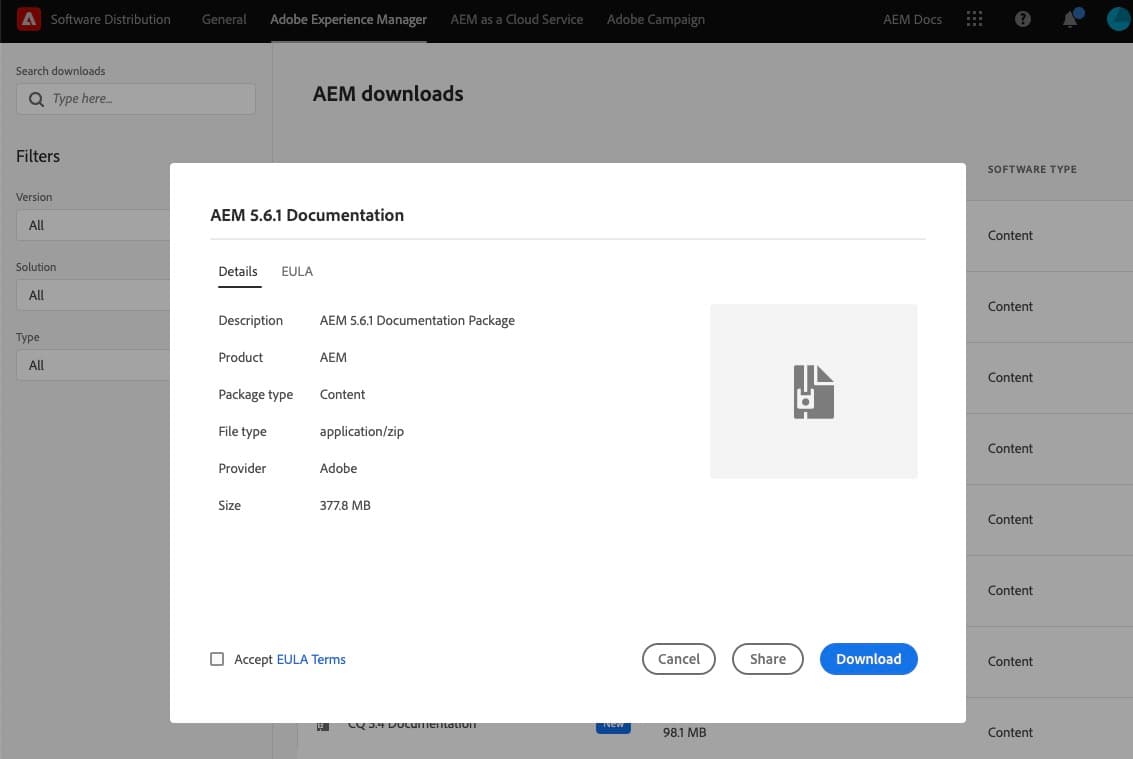Click the search magnifier icon
Screen dimensions: 1133x759
click(37, 98)
